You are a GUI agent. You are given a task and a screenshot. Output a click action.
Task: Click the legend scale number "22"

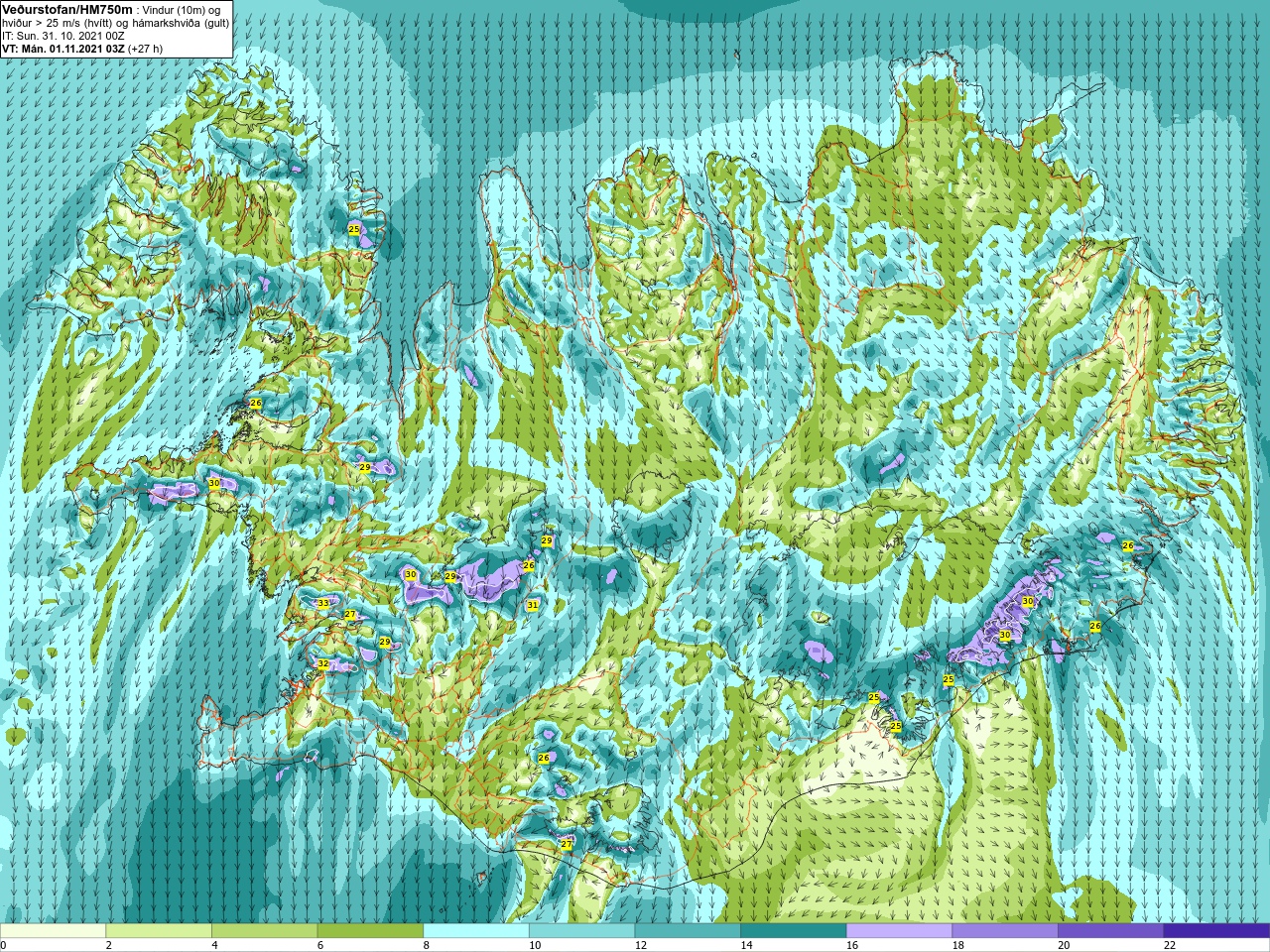pyautogui.click(x=1170, y=945)
